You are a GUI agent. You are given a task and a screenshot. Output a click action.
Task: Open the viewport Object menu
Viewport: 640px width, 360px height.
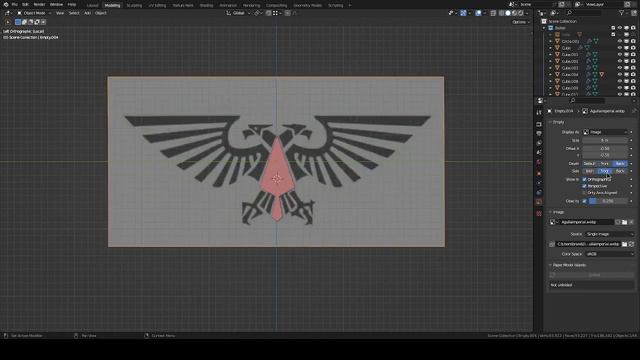click(x=101, y=13)
